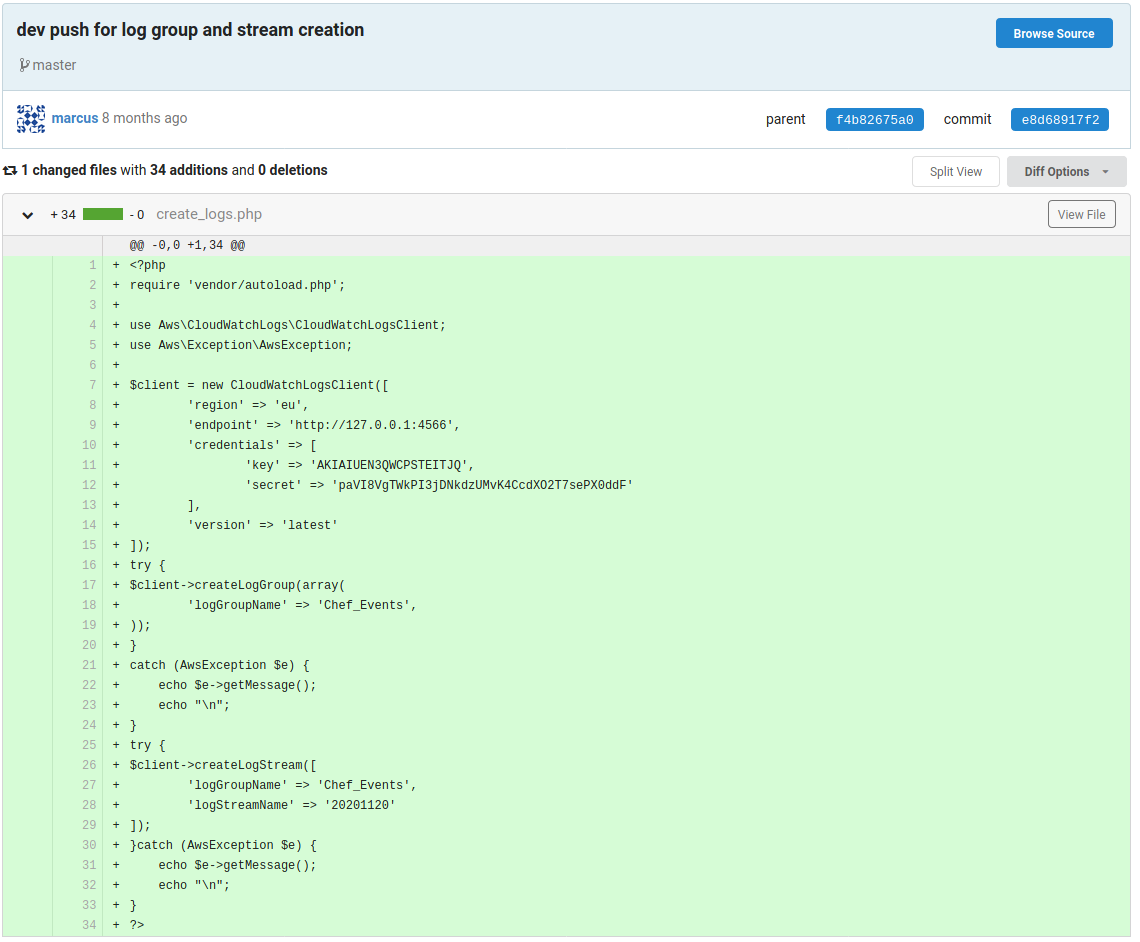This screenshot has width=1140, height=942.
Task: Click line number 34 at the diff end
Action: (89, 926)
